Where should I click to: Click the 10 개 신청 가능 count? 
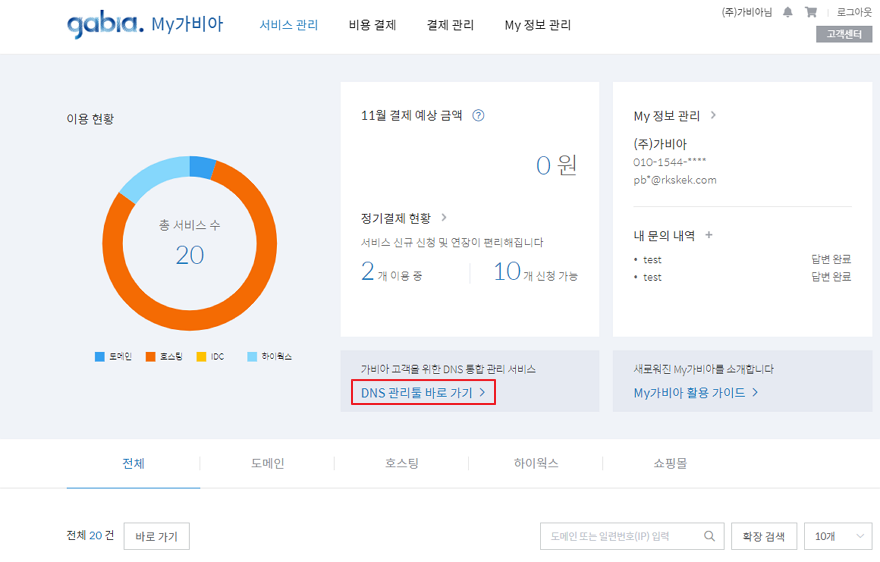pos(535,271)
